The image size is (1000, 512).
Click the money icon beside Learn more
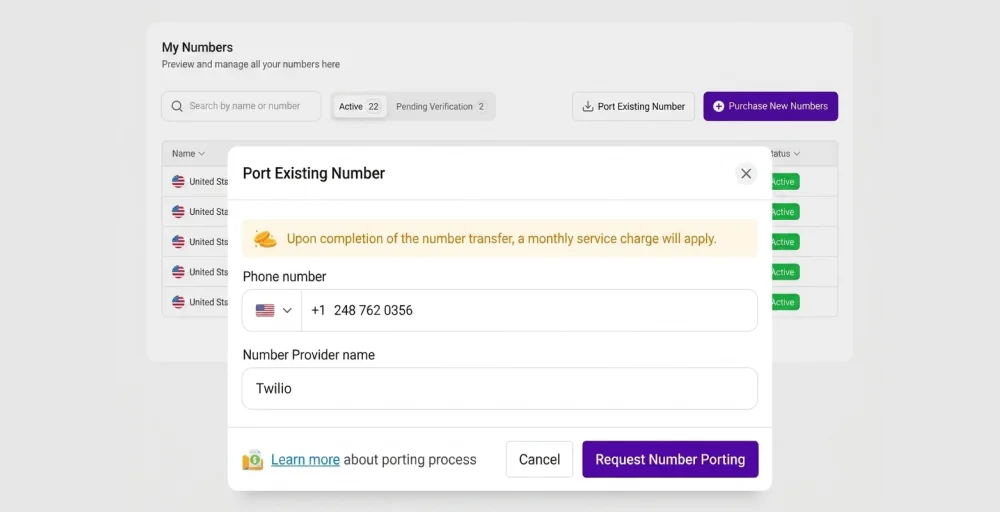coord(253,460)
